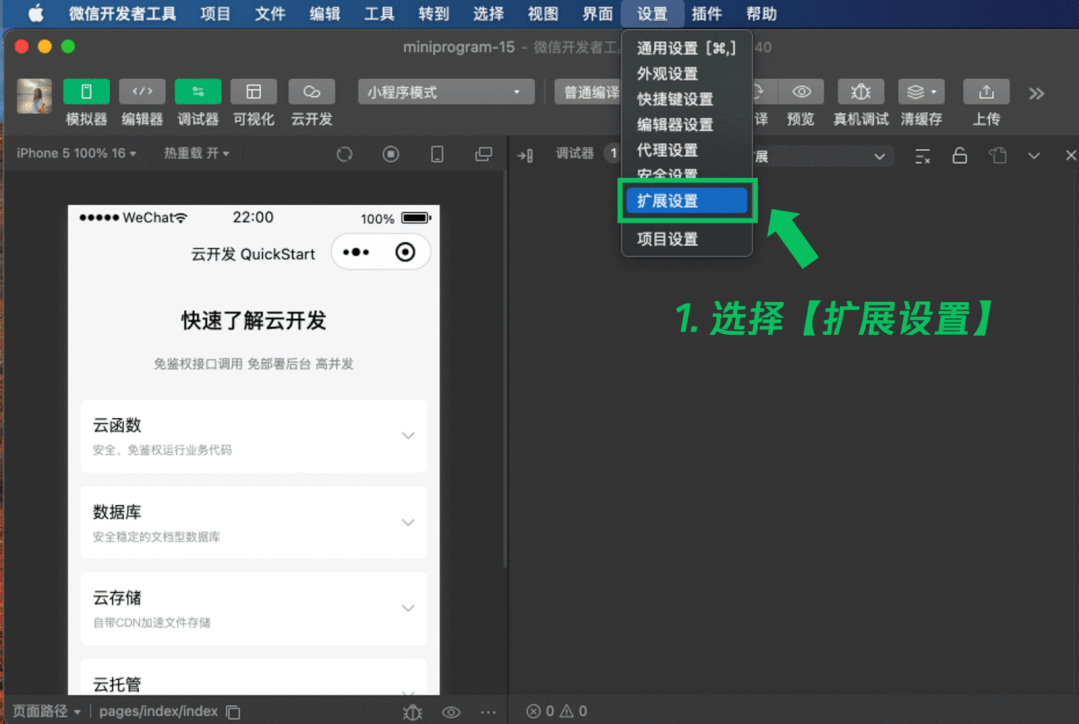Click the preview (预览) eye icon
1079x724 pixels.
click(x=801, y=92)
